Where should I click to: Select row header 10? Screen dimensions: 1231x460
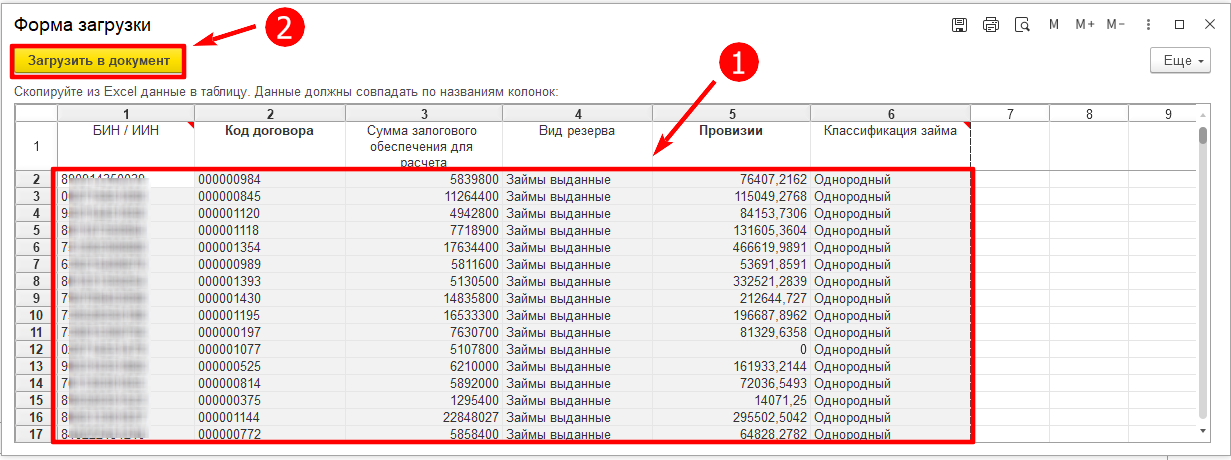[x=36, y=315]
